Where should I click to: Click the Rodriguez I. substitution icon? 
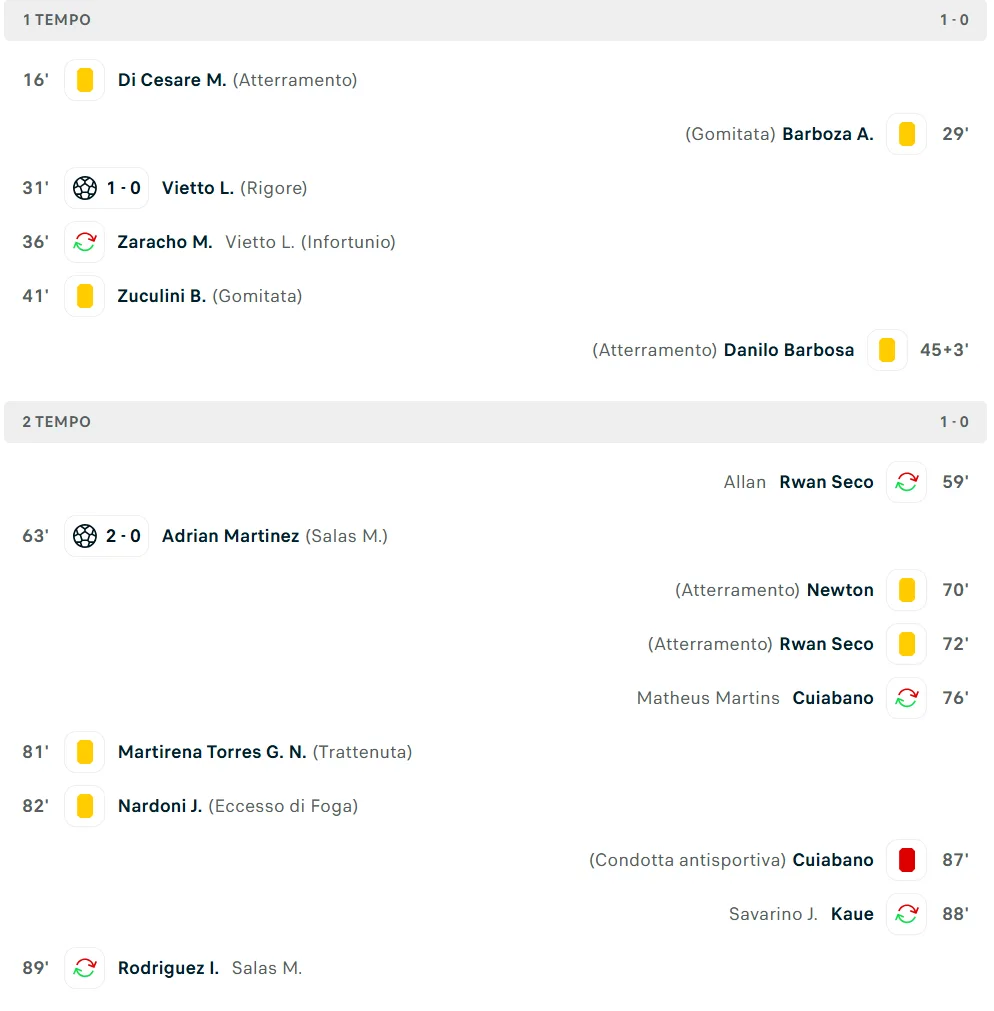click(x=85, y=968)
